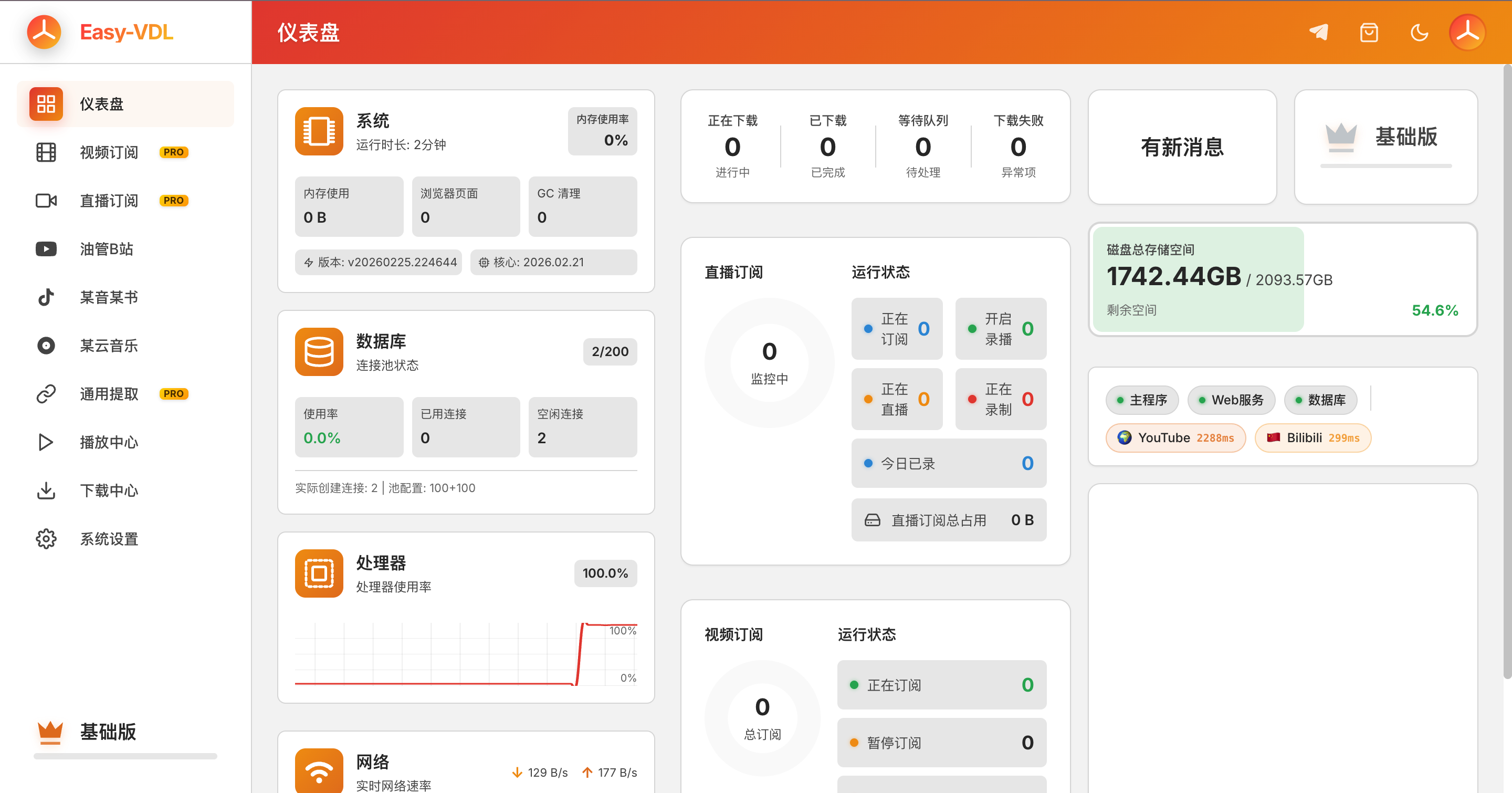Select 某音某书 in the sidebar

109,297
